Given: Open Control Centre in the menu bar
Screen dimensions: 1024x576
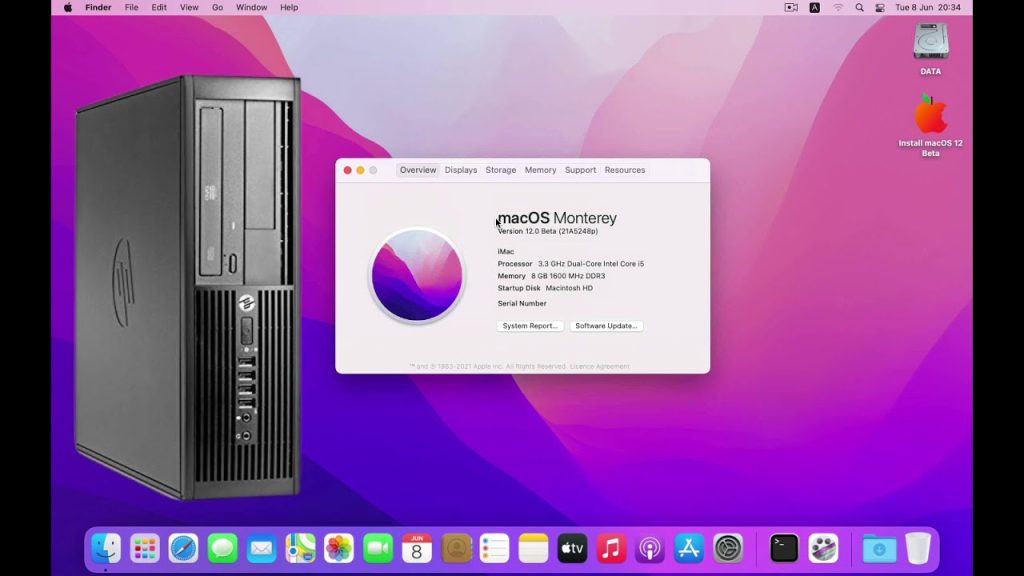Looking at the screenshot, I should pyautogui.click(x=880, y=7).
